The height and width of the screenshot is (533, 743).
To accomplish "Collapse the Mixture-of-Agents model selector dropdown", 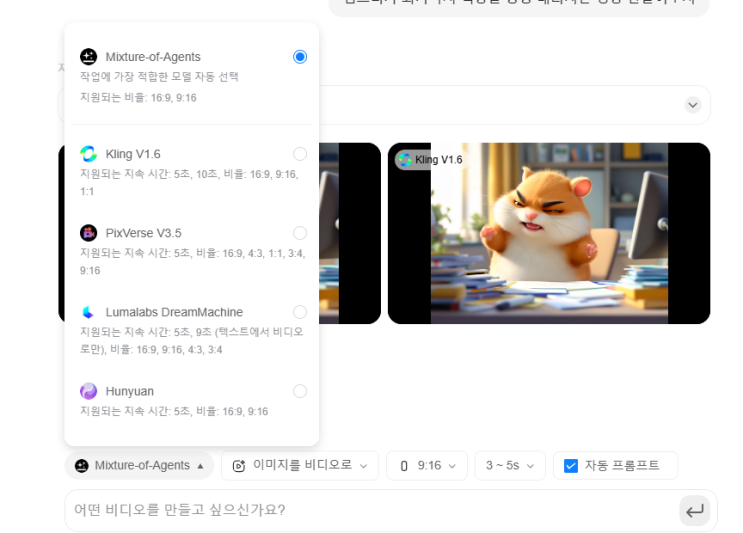I will 139,466.
